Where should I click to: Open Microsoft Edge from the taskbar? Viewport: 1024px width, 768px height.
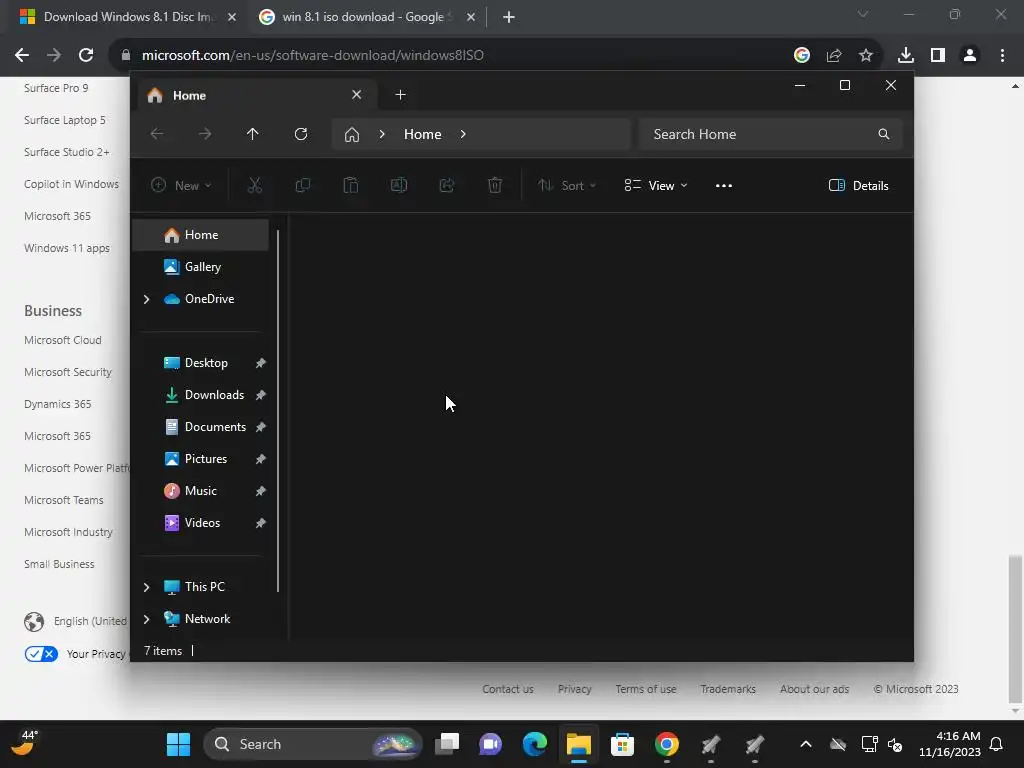[534, 744]
